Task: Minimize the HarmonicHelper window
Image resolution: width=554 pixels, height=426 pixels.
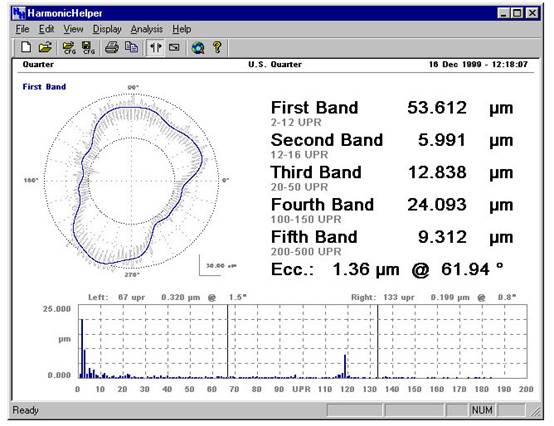Action: pos(503,13)
